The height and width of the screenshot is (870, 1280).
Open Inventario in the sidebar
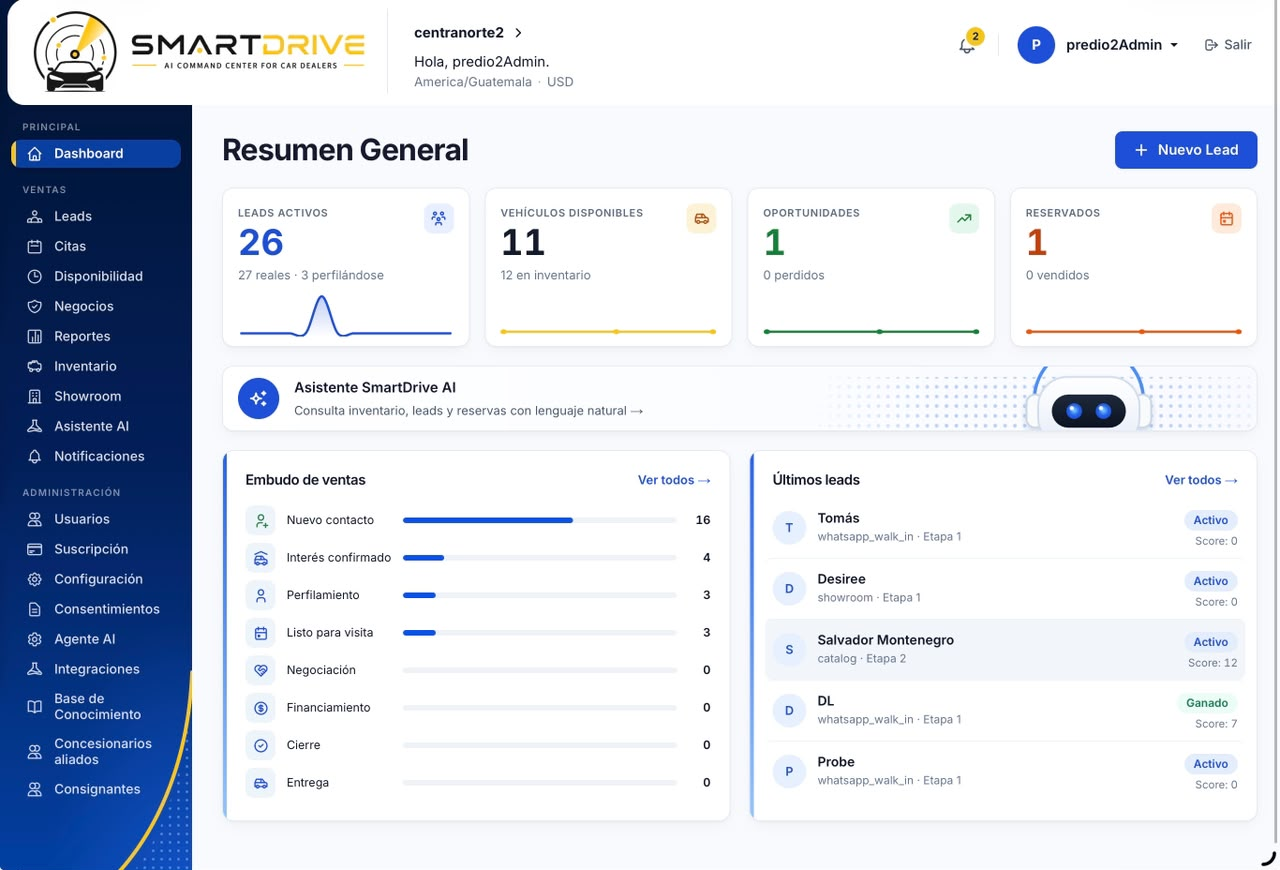96,366
